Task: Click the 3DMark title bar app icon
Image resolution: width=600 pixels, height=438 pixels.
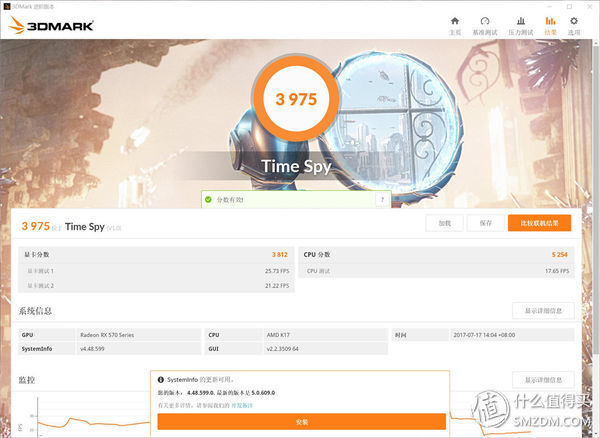Action: 7,6
